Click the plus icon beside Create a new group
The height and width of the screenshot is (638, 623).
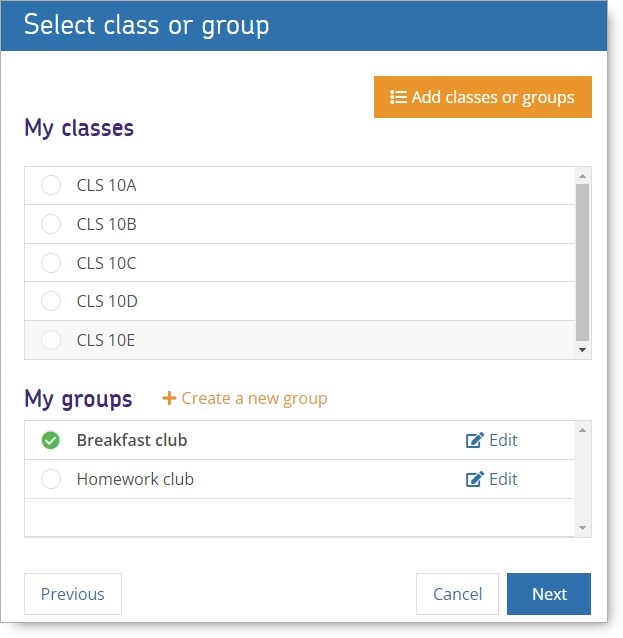169,398
